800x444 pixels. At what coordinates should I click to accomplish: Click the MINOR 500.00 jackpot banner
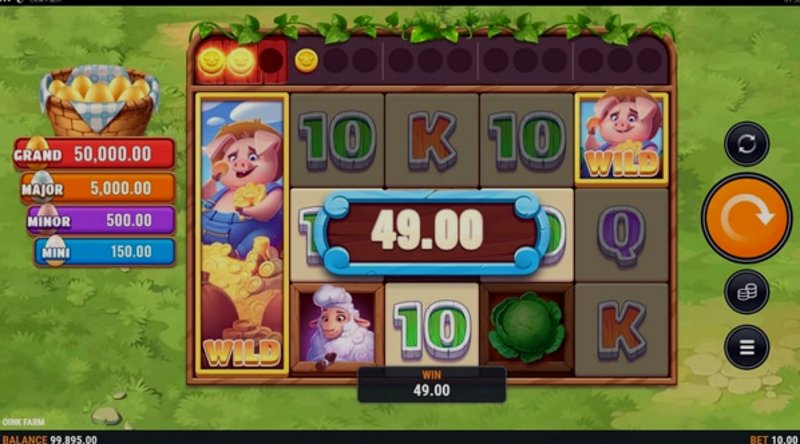click(101, 220)
